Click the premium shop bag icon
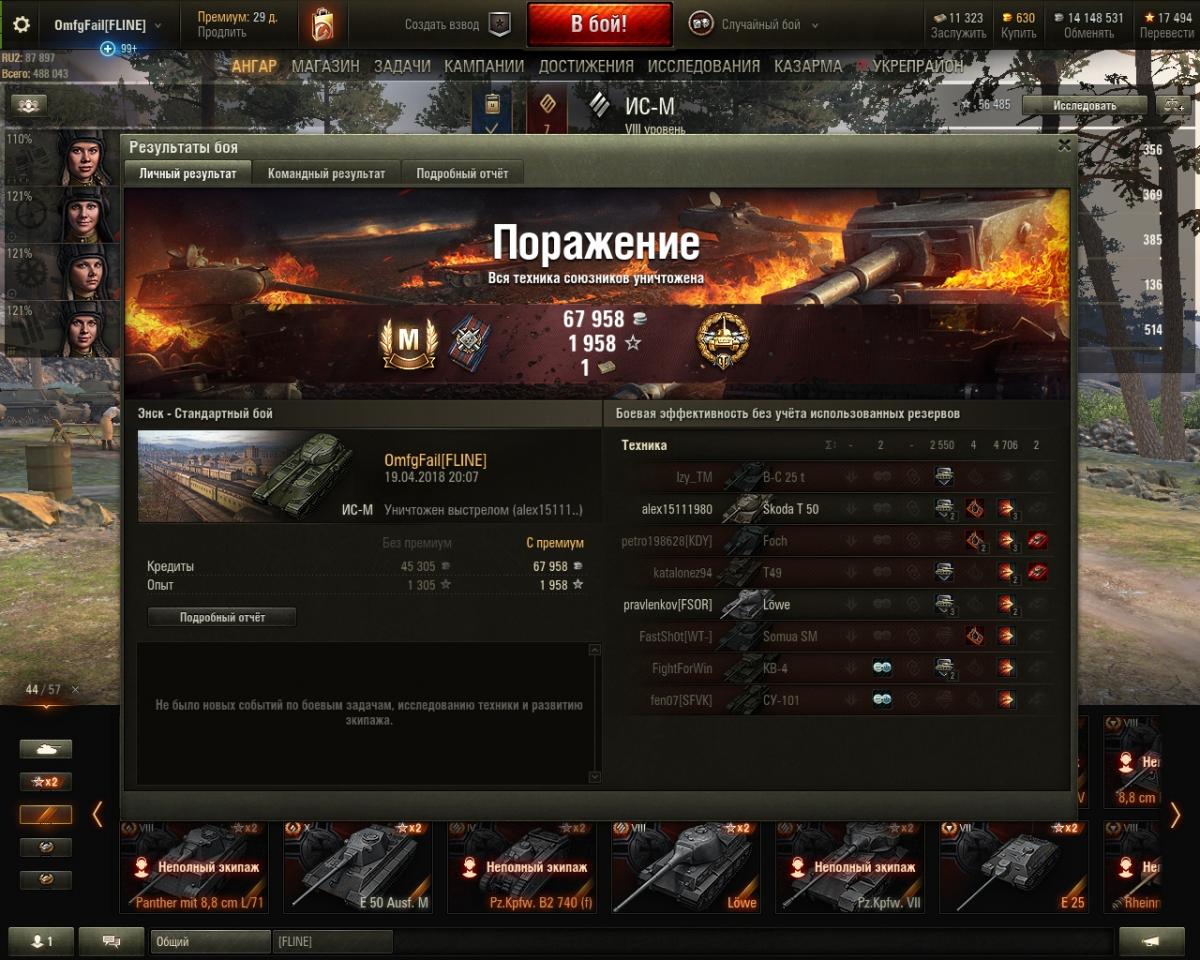This screenshot has height=960, width=1200. point(322,25)
